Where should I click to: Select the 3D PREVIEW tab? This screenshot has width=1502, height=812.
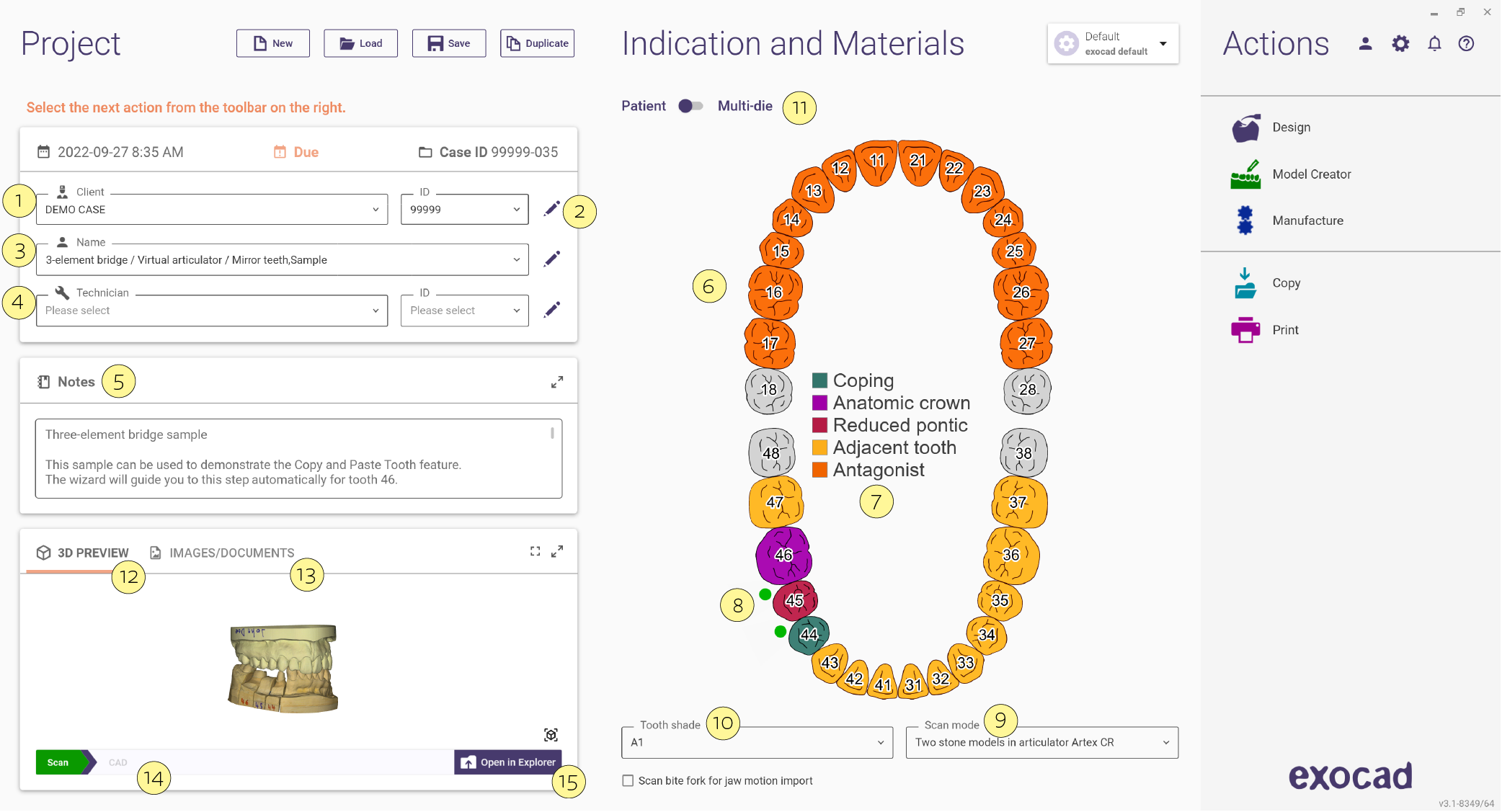point(83,553)
